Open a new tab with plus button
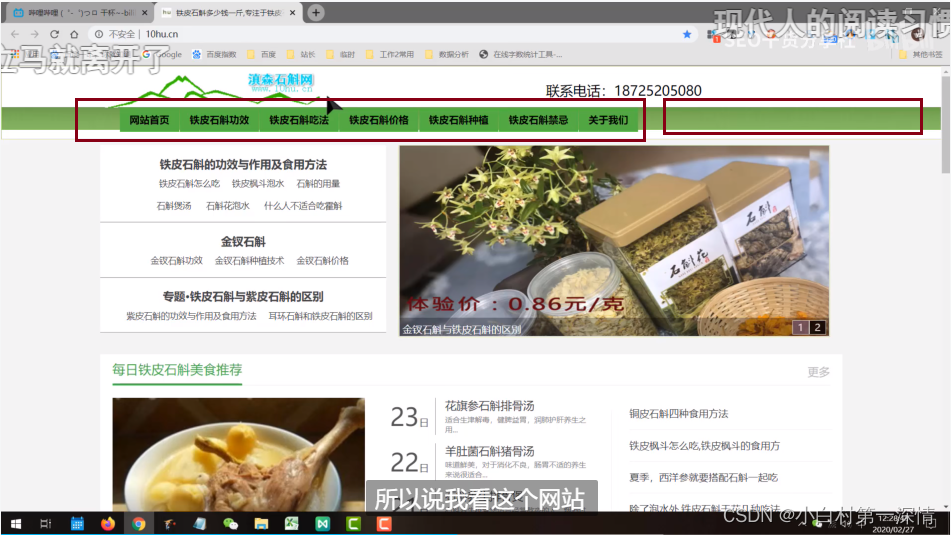This screenshot has width=951, height=535. pos(316,12)
